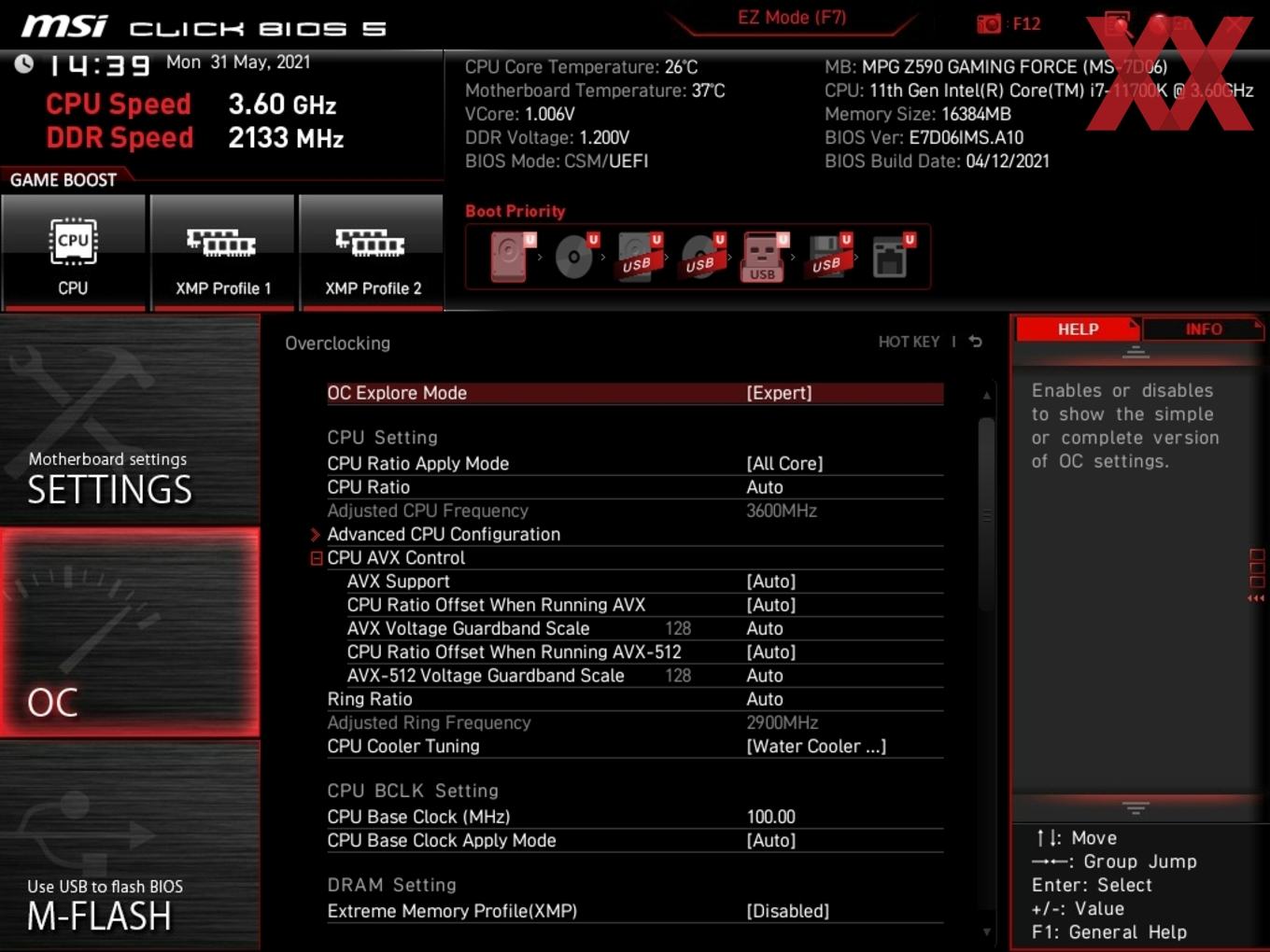This screenshot has height=952, width=1270.
Task: Click the GAME BOOST label
Action: pos(63,180)
